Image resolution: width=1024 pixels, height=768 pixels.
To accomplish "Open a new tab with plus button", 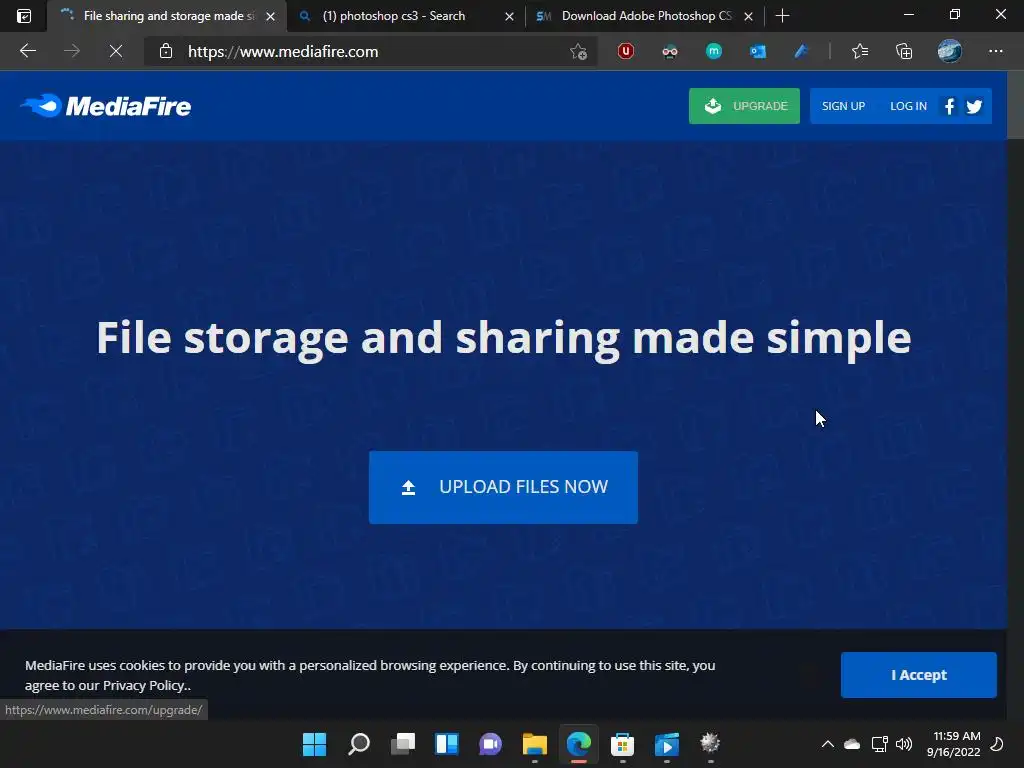I will (x=782, y=16).
